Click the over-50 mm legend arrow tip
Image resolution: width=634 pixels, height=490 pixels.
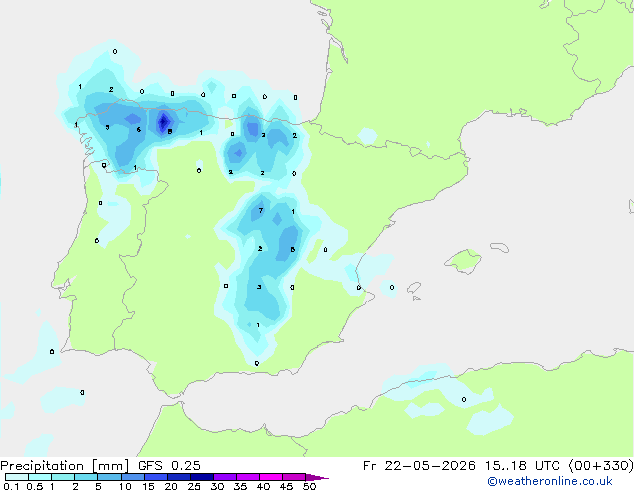[317, 477]
